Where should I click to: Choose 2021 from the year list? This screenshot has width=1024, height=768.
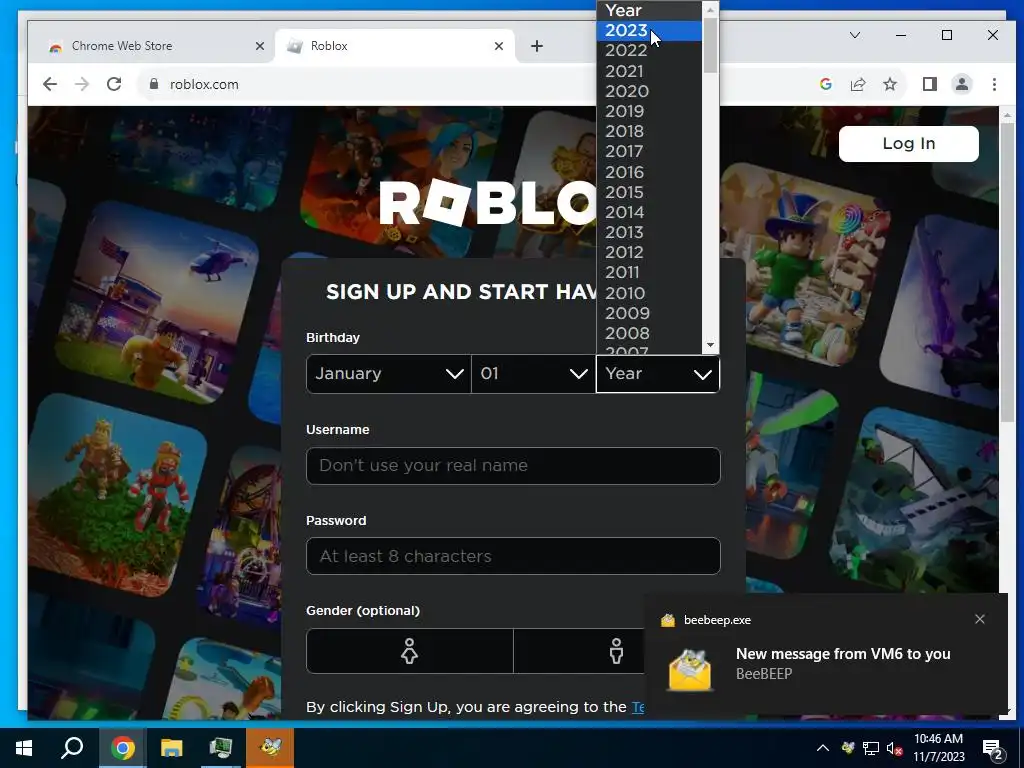pos(649,71)
